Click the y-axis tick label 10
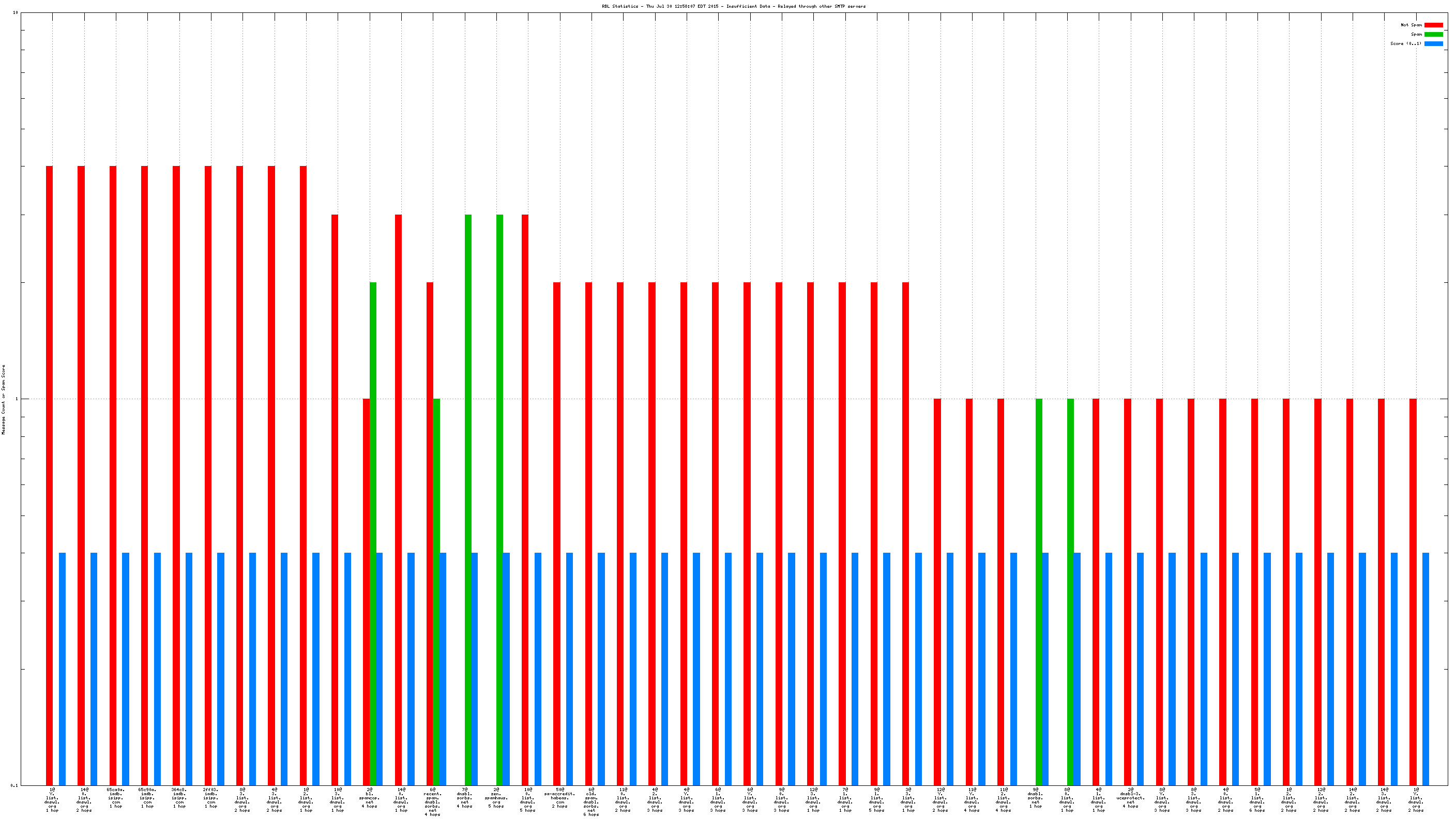The height and width of the screenshot is (819, 1456). 16,12
